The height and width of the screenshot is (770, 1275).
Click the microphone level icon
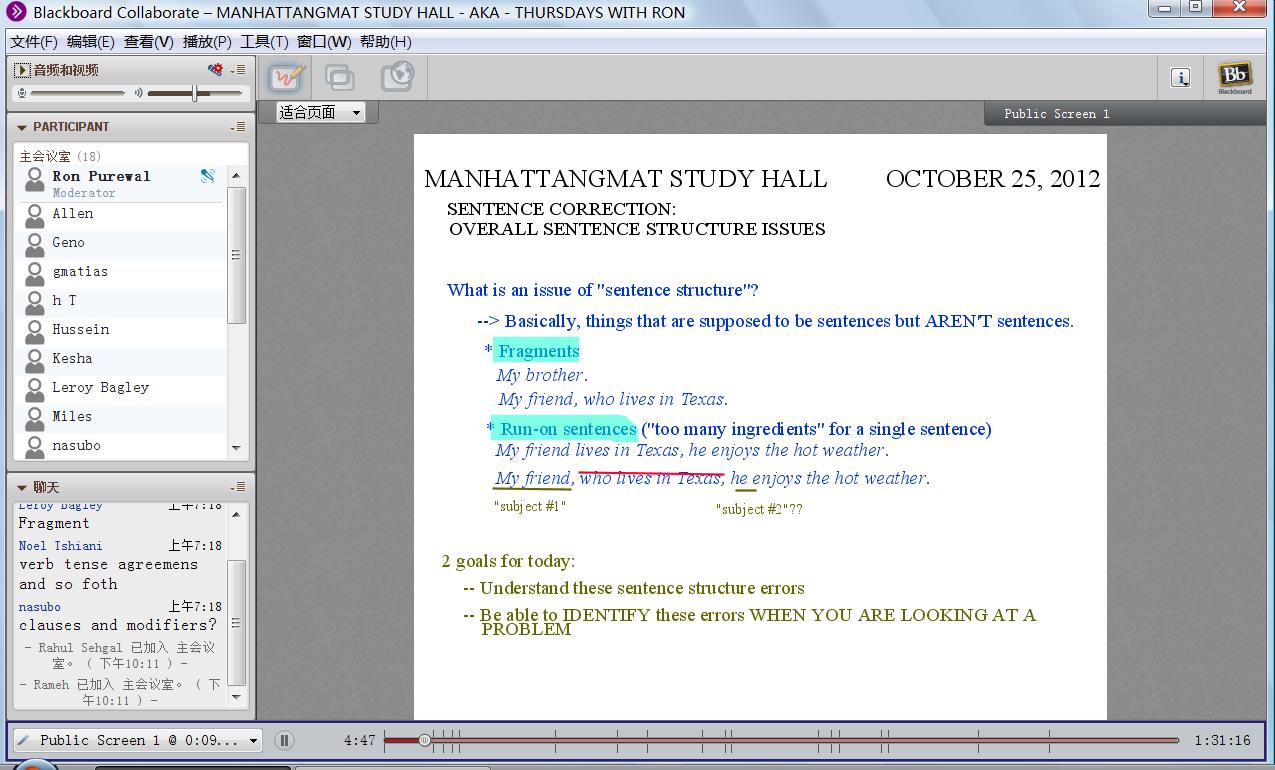[x=21, y=93]
